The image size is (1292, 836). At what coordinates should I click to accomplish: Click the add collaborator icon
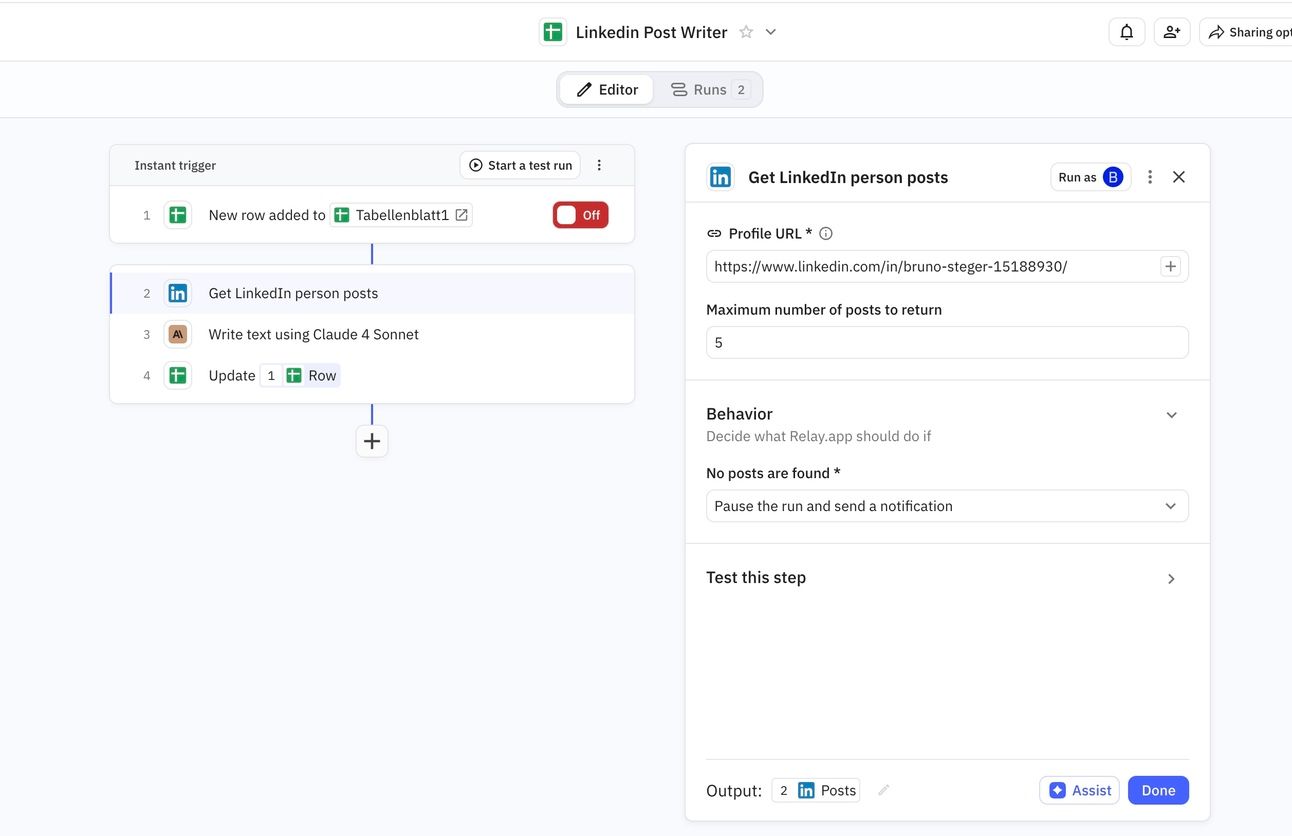pyautogui.click(x=1172, y=32)
